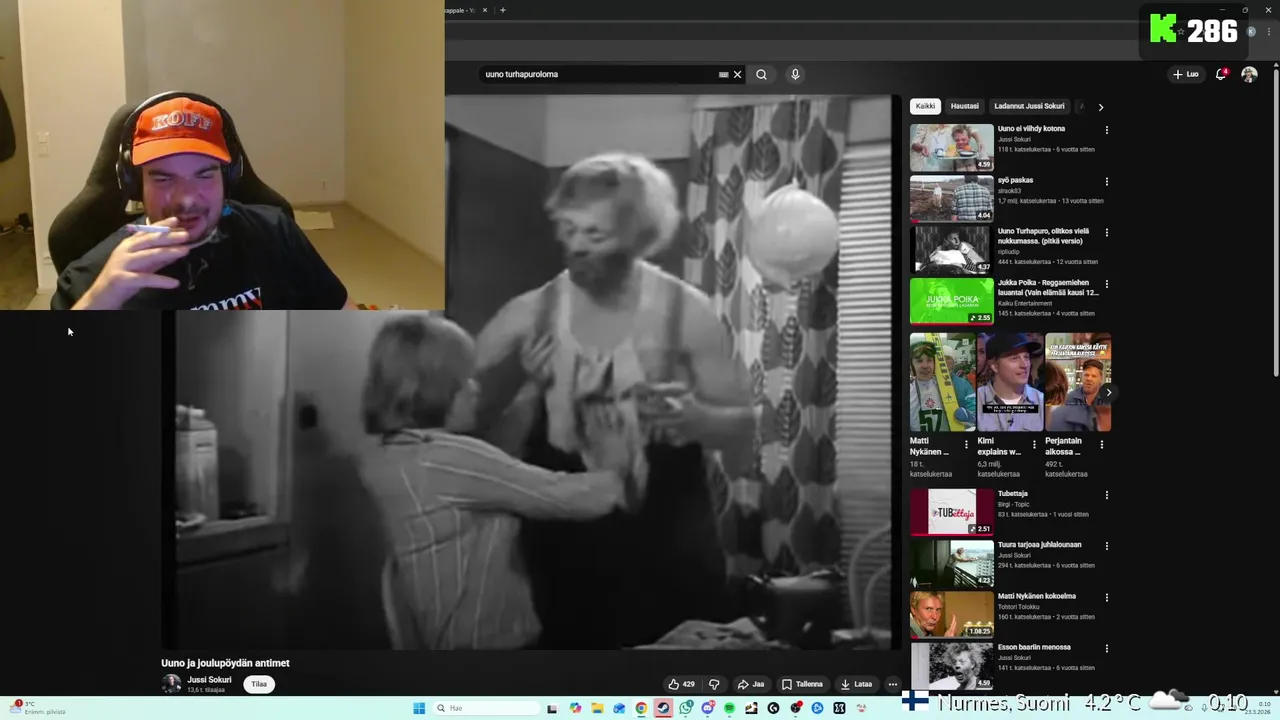Click the 'Luo' create button
This screenshot has height=720, width=1280.
click(1186, 74)
